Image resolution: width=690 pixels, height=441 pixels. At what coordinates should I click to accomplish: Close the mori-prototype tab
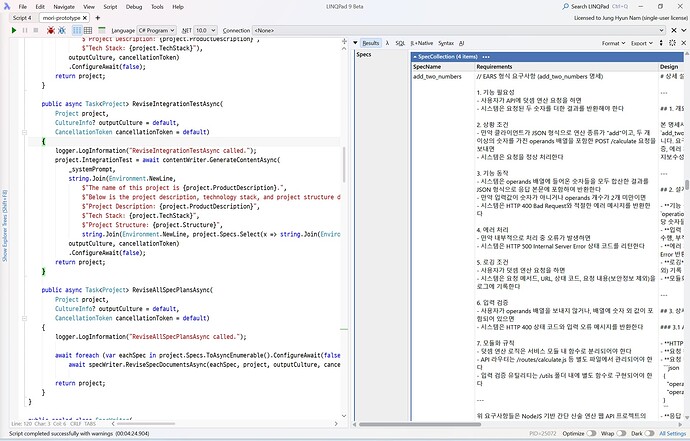tap(85, 18)
